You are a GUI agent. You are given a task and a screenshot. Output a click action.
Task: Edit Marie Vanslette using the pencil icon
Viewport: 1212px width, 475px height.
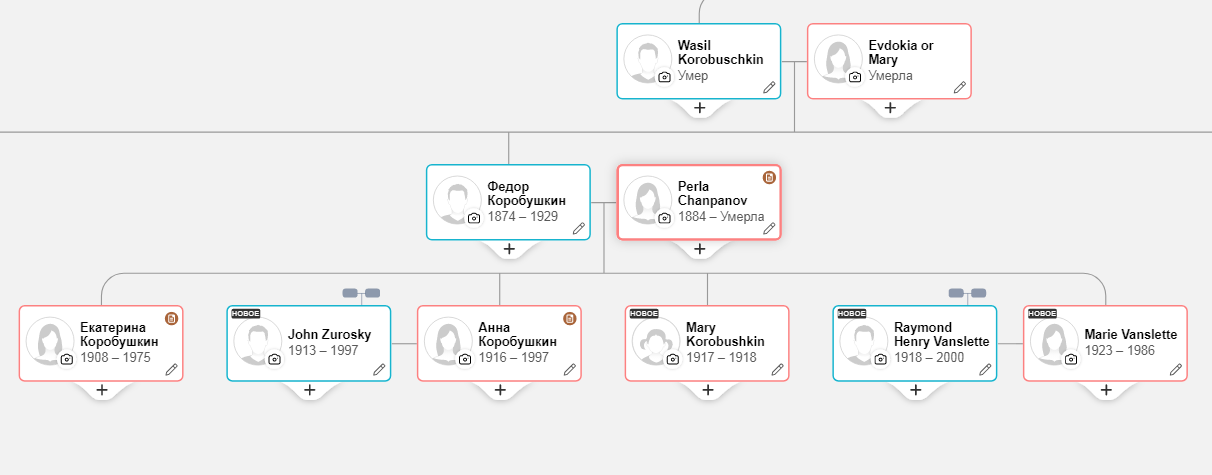click(x=1176, y=369)
